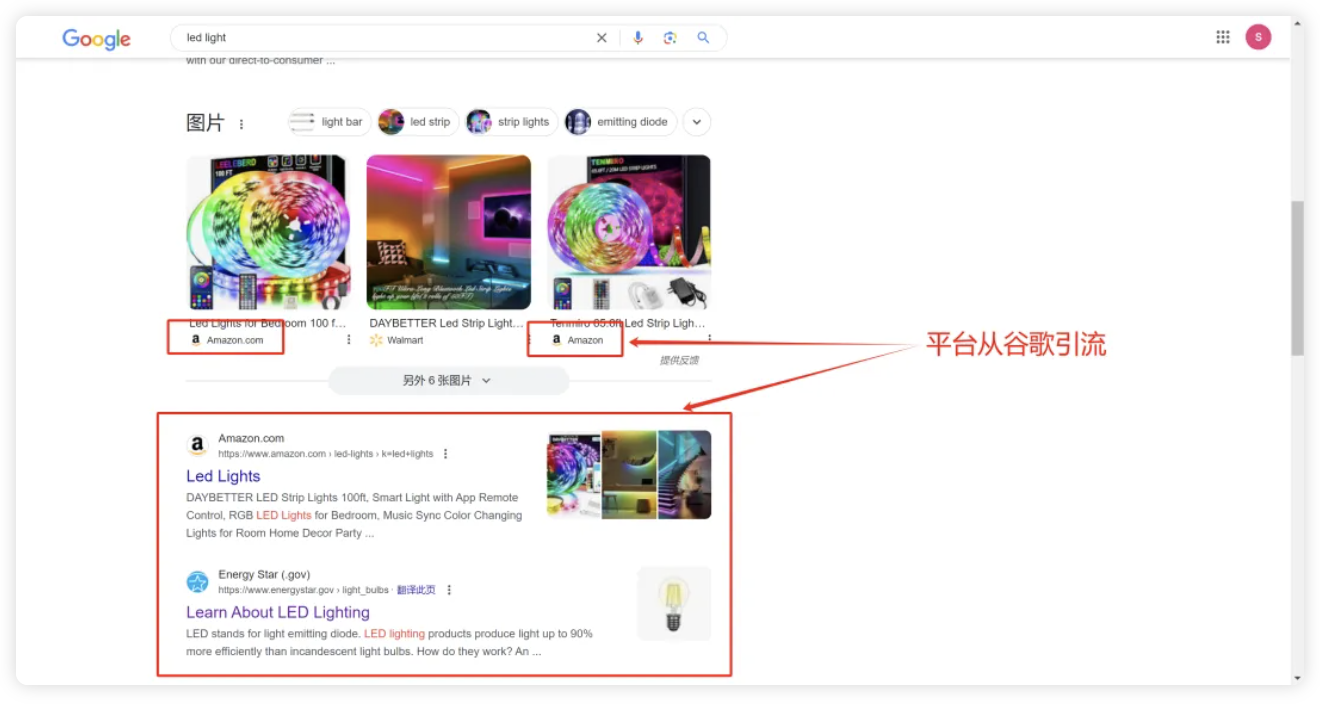Select the led strip image filter chip

point(418,122)
